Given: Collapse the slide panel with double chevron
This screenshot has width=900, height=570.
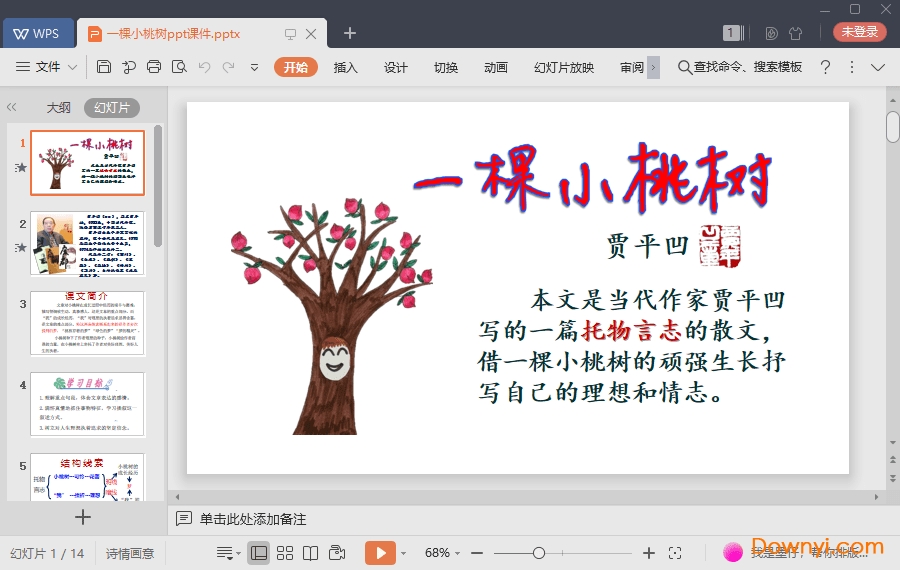Looking at the screenshot, I should coord(11,107).
